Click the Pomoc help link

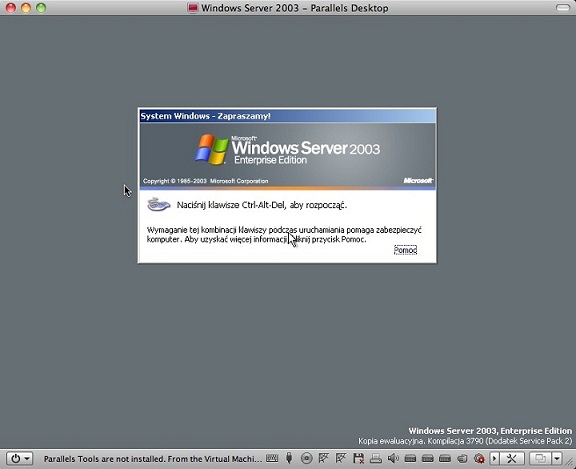(405, 250)
